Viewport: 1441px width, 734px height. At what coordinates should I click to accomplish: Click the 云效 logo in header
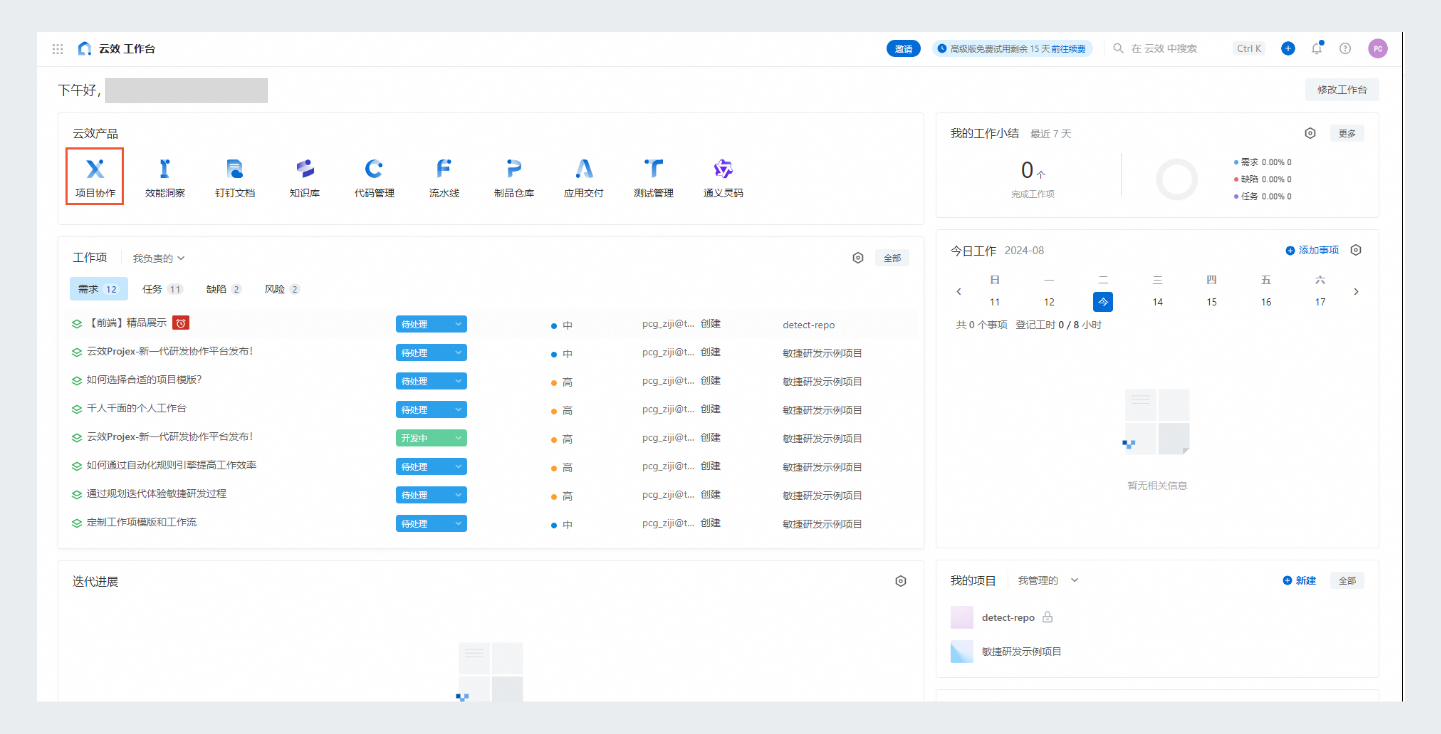click(x=85, y=48)
